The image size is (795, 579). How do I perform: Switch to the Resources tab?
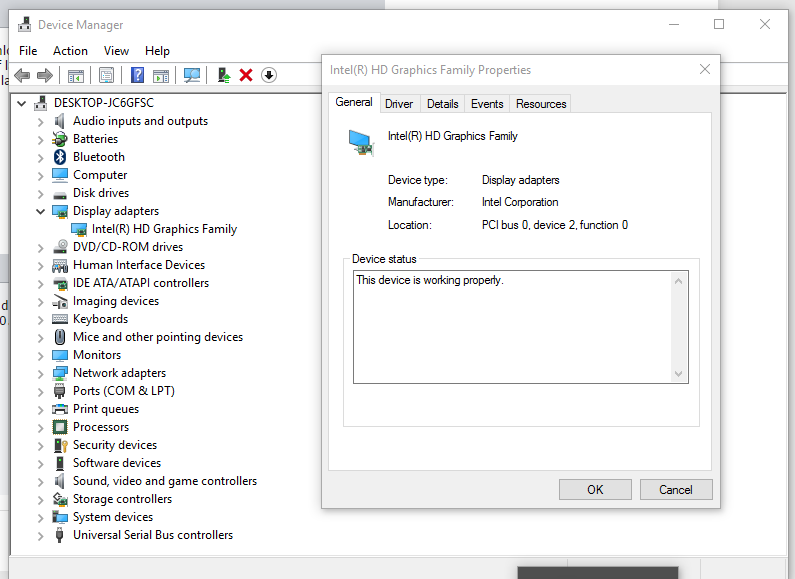[x=541, y=104]
